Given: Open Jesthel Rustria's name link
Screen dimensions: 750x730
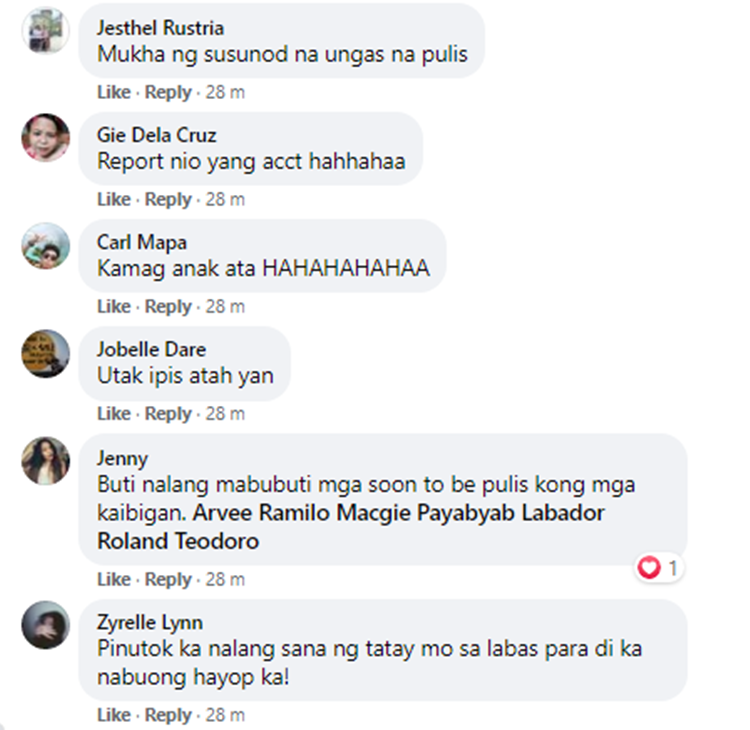Looking at the screenshot, I should tap(160, 28).
